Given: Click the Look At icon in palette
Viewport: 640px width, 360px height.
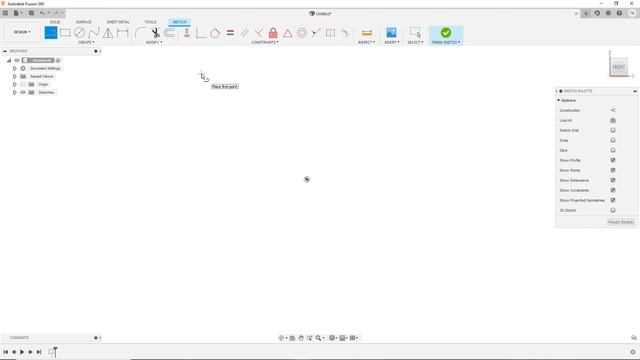Looking at the screenshot, I should click(x=613, y=120).
